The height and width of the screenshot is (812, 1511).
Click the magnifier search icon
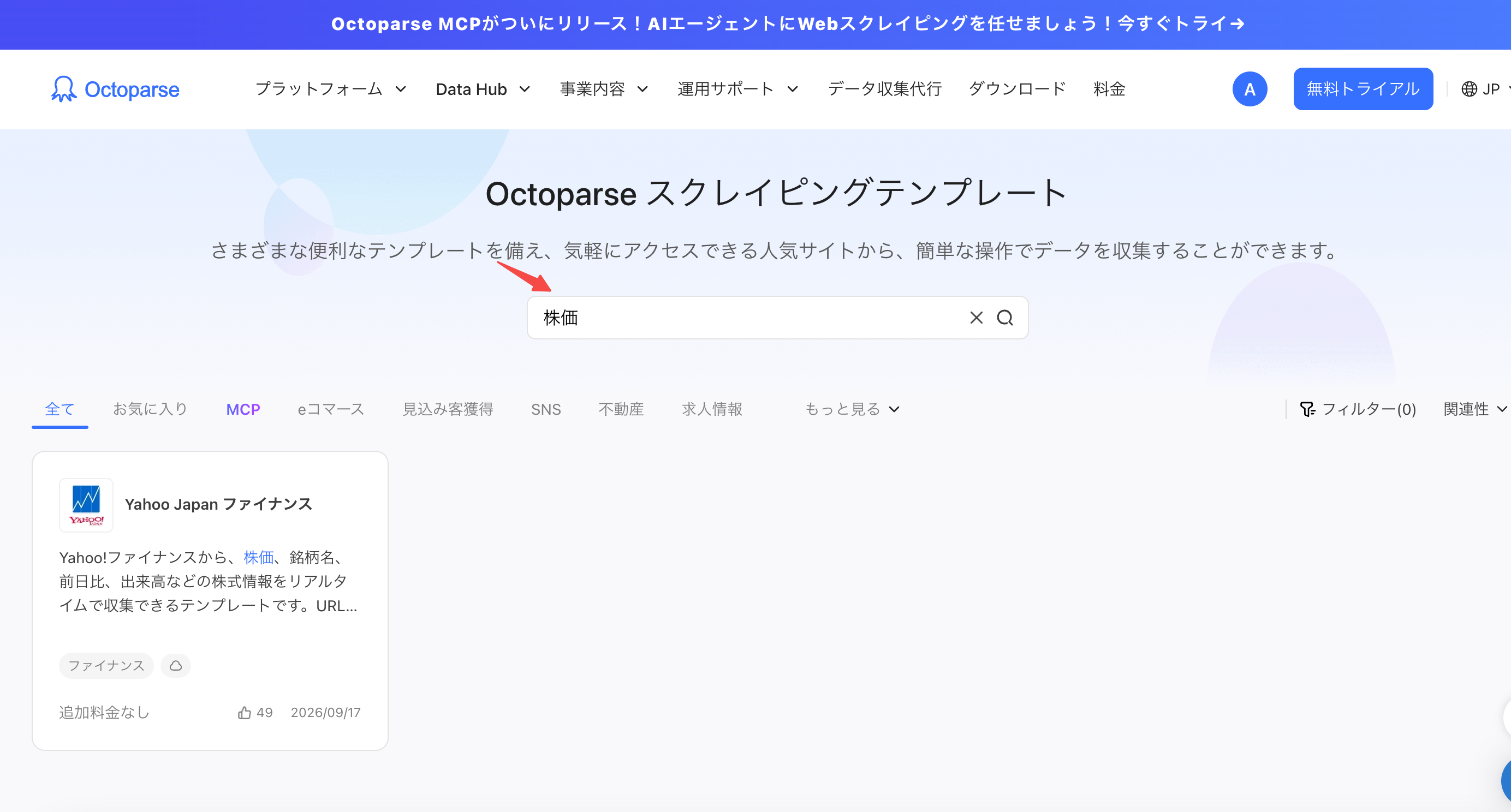coord(1005,318)
